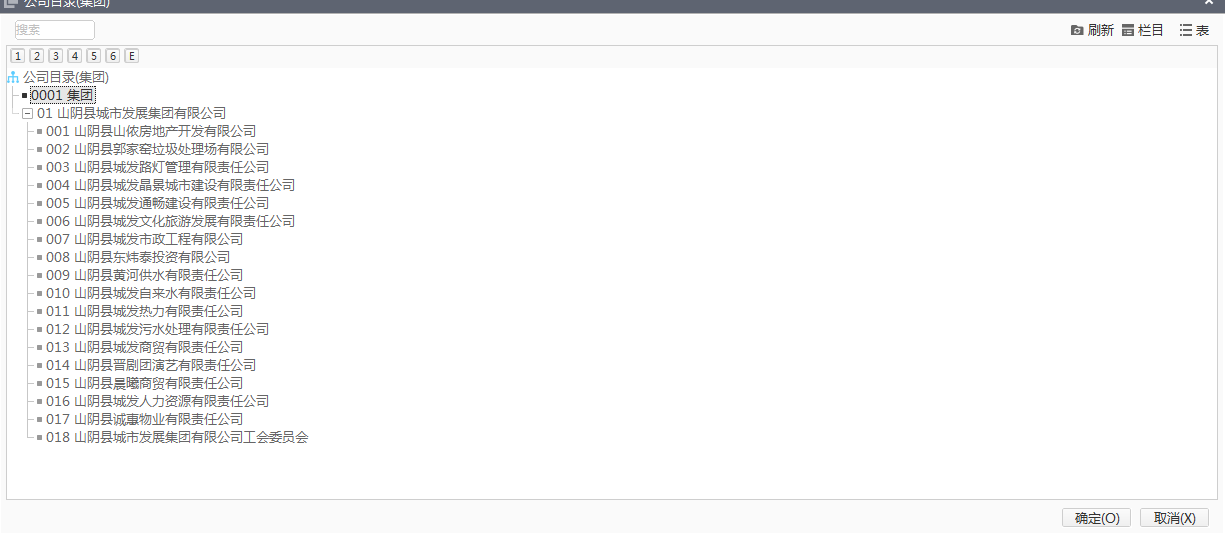Expand tree to level 1
Image resolution: width=1225 pixels, height=533 pixels.
point(17,56)
